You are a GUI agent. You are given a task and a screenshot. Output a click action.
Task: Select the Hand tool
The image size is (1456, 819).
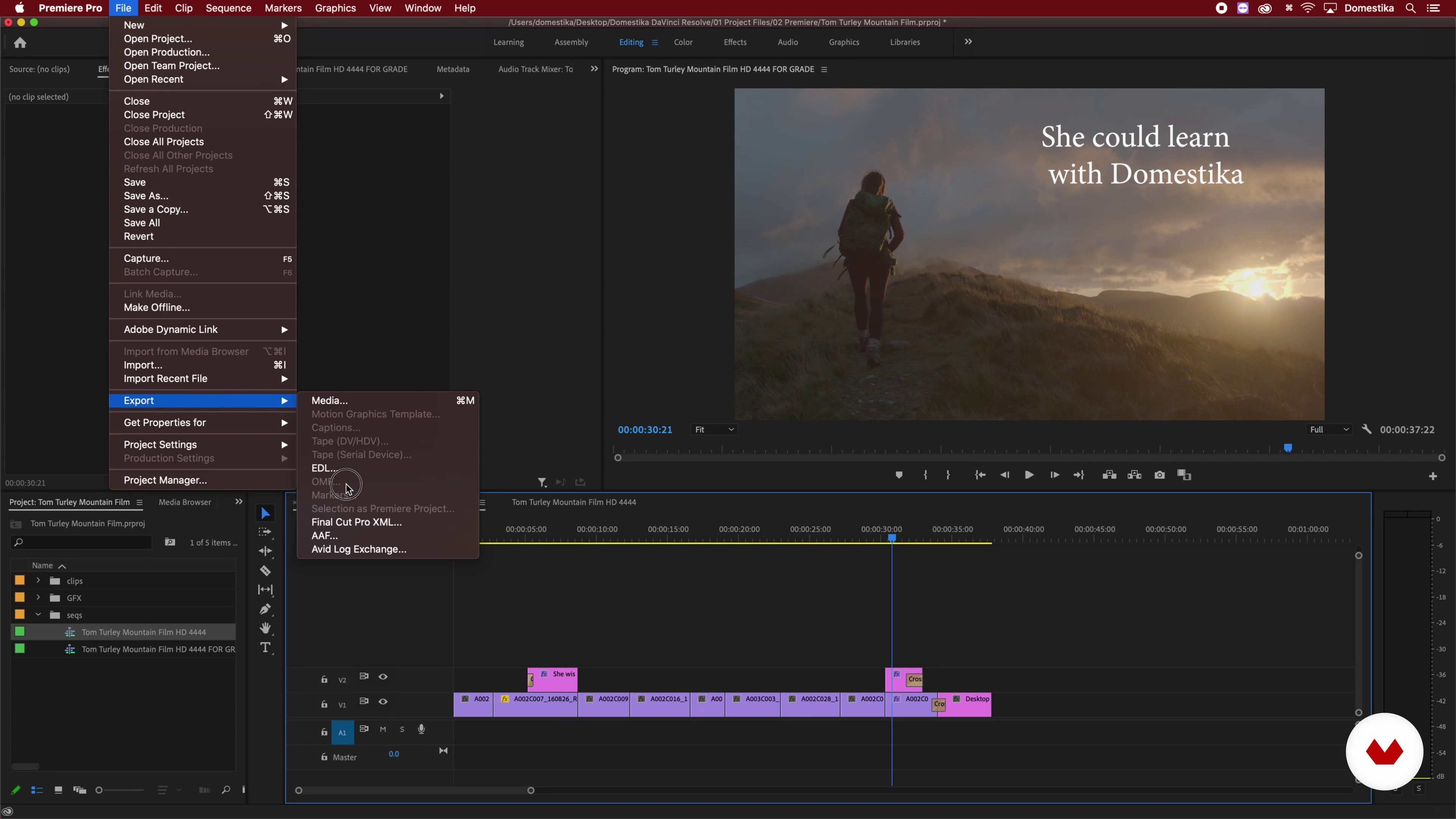pyautogui.click(x=265, y=628)
